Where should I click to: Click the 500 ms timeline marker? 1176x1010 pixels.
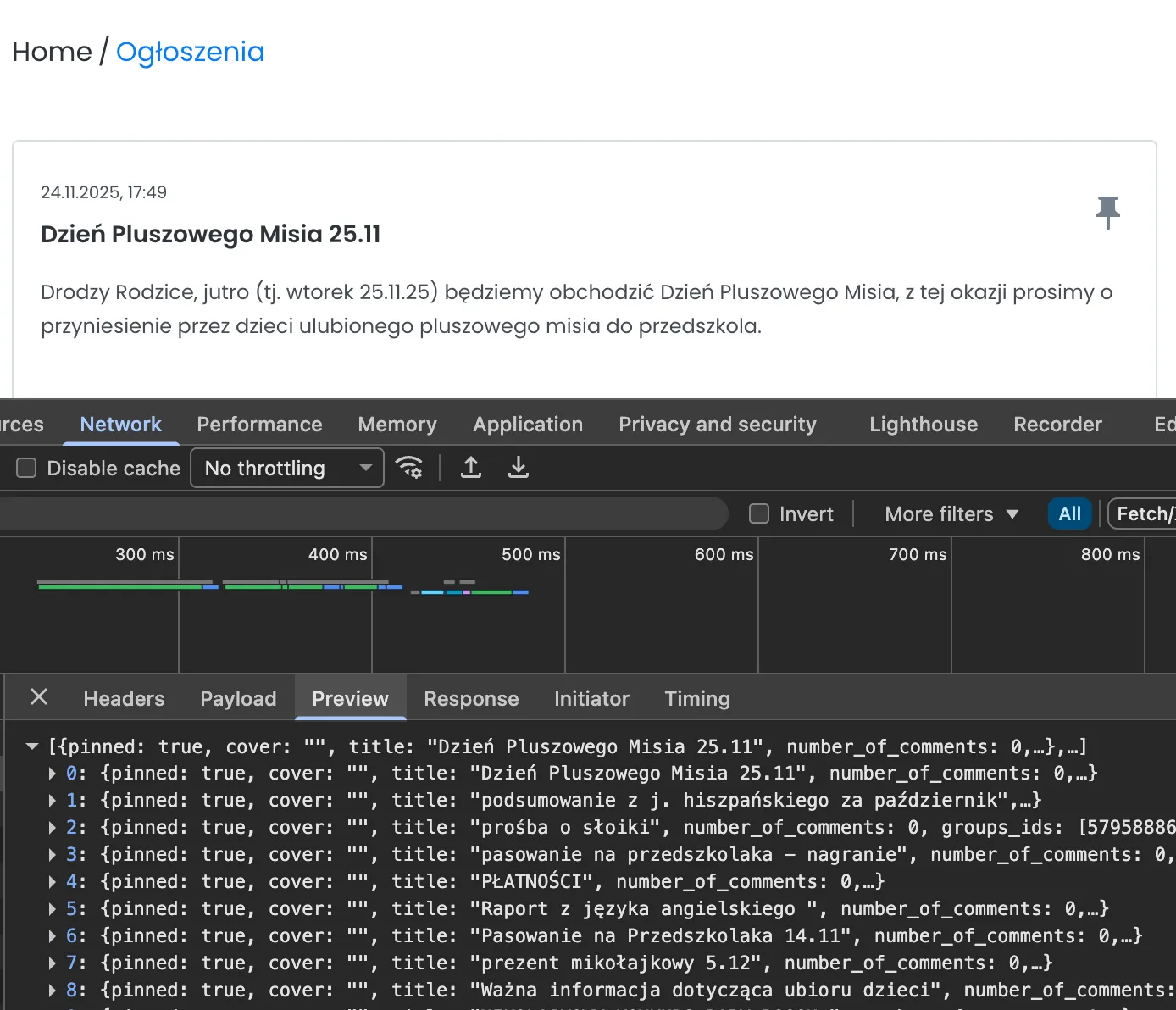point(530,554)
